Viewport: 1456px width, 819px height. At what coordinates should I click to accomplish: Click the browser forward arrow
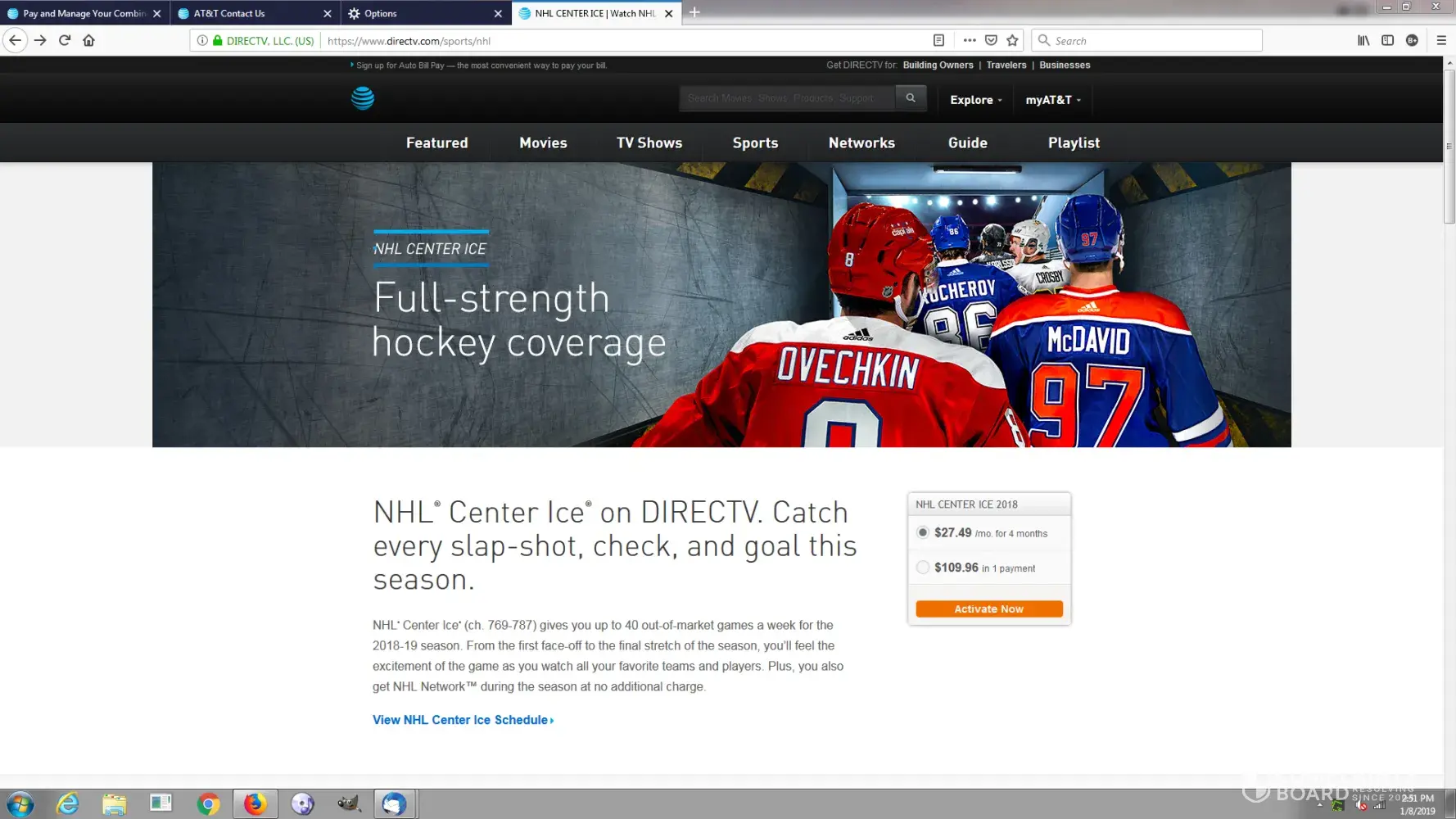pos(40,40)
